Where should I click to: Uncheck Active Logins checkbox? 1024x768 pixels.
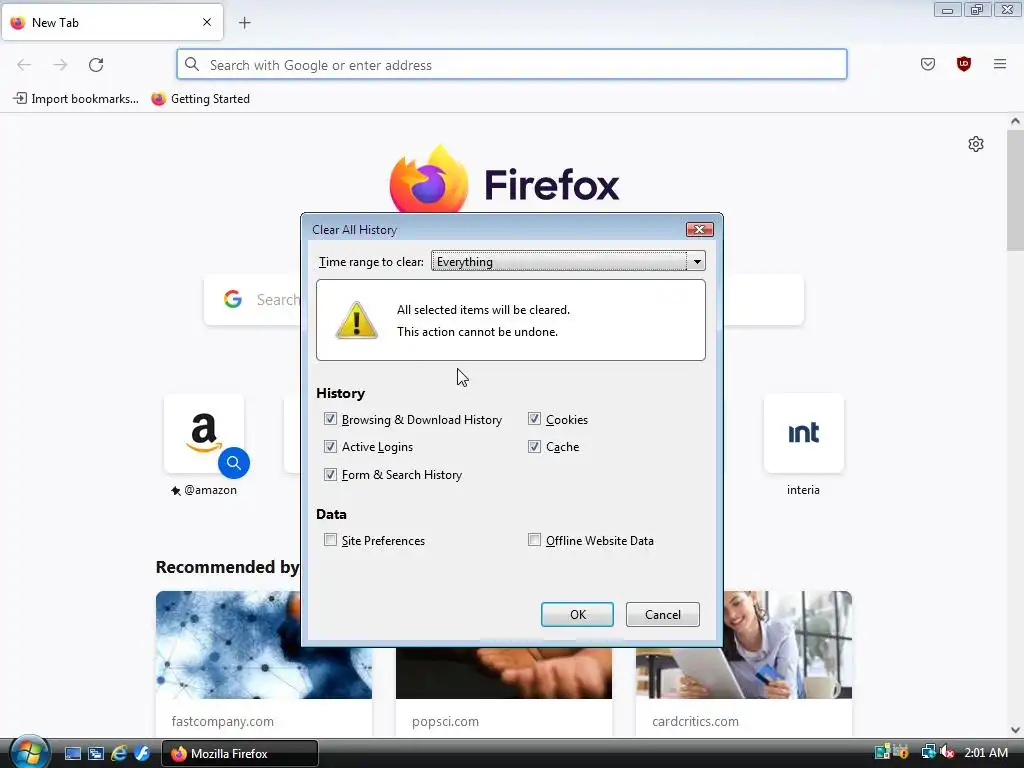[330, 446]
